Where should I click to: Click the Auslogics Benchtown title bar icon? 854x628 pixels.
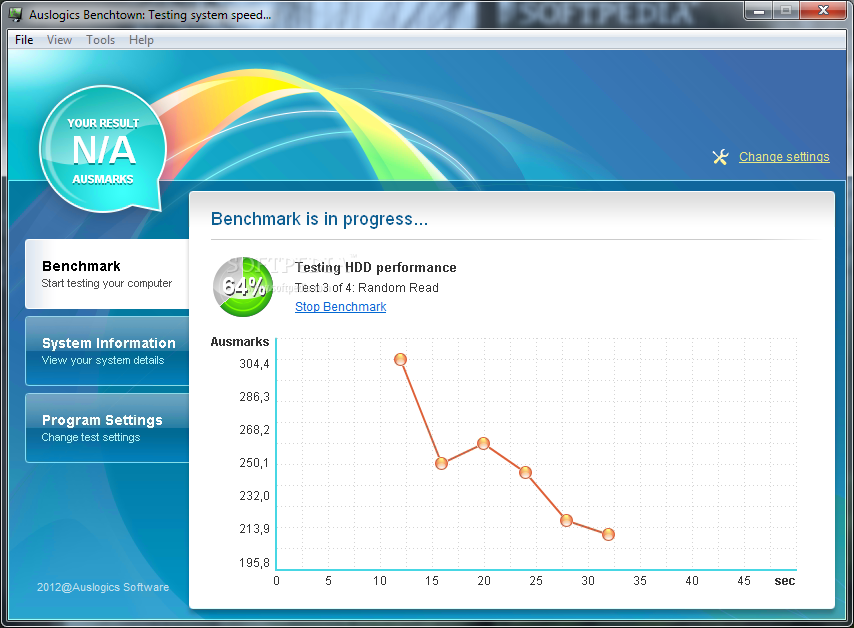(16, 15)
